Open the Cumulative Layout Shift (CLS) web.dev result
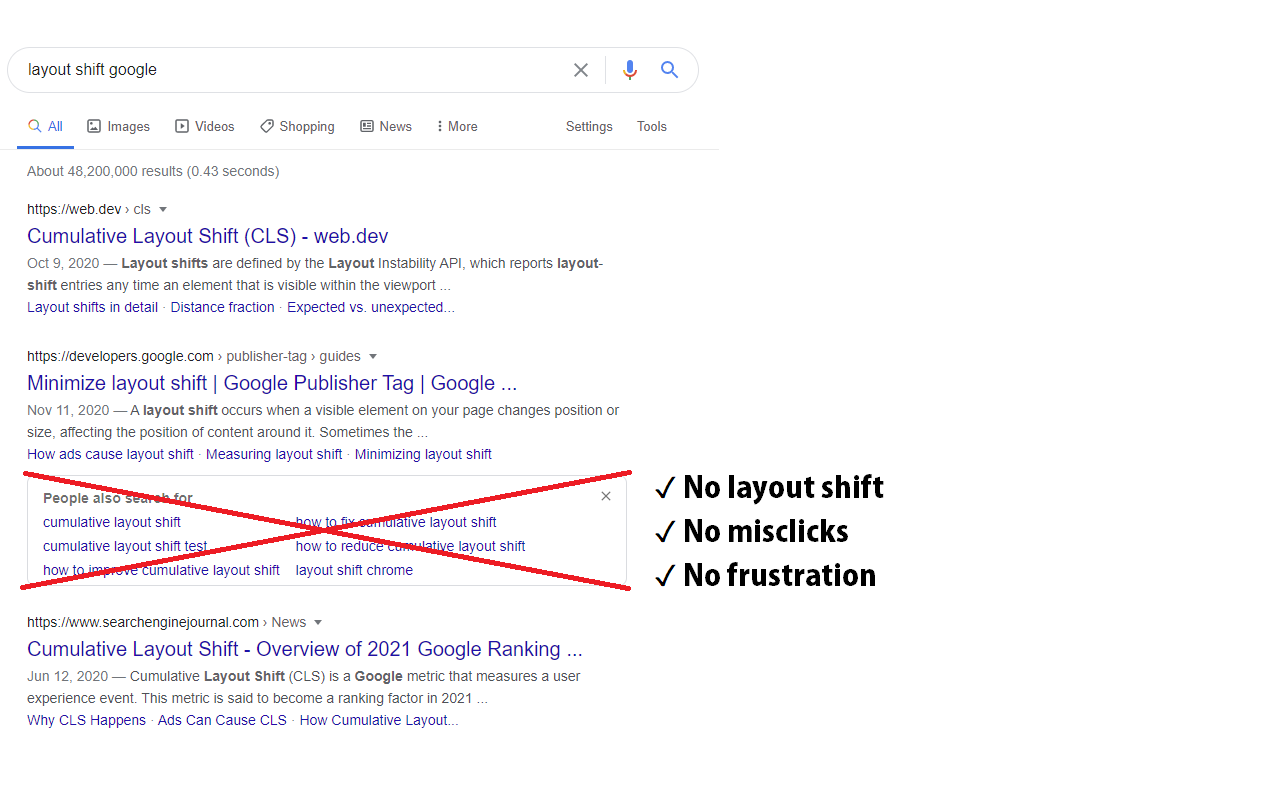The image size is (1280, 800). pos(207,236)
